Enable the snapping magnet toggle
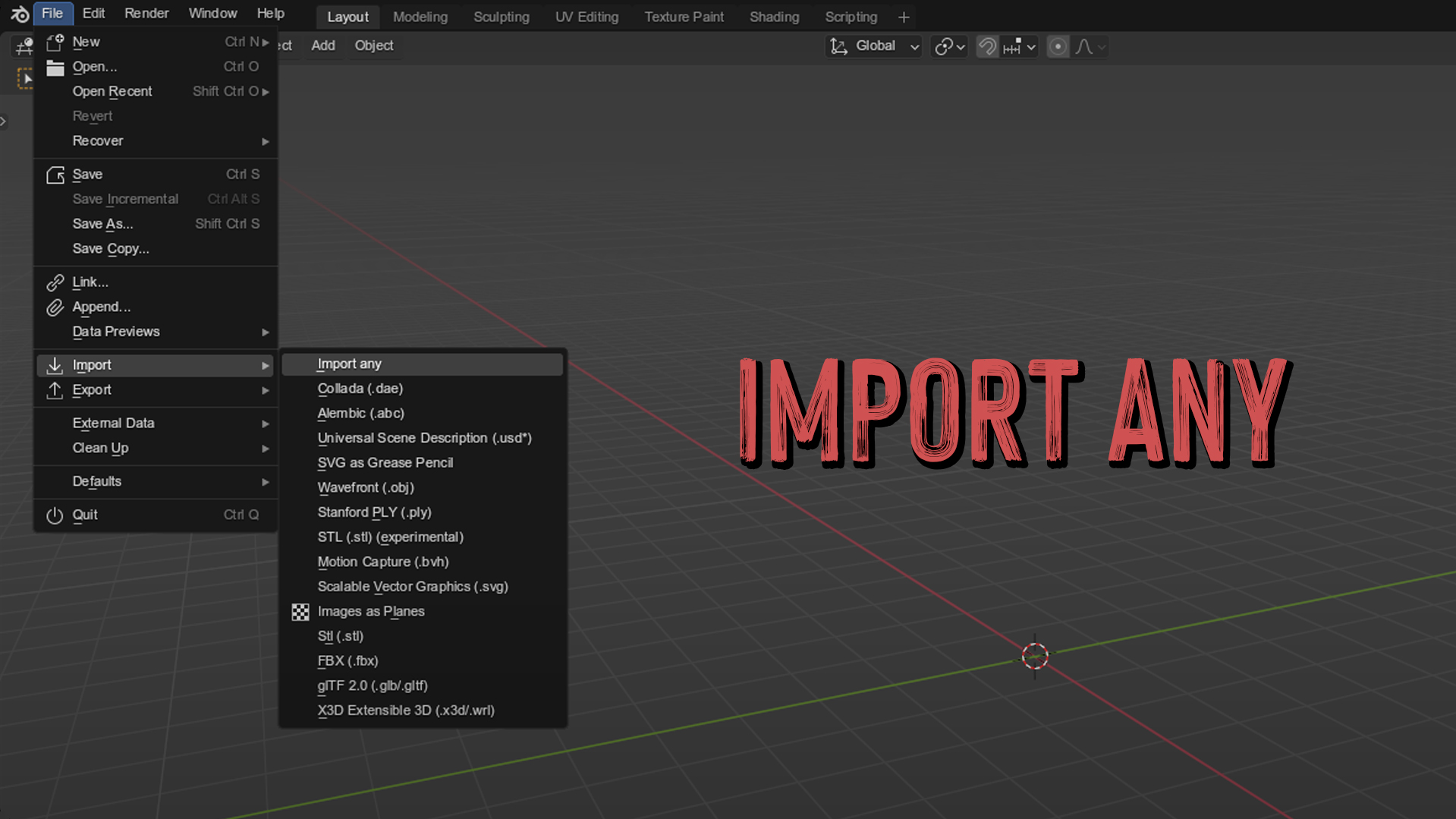 pyautogui.click(x=986, y=46)
